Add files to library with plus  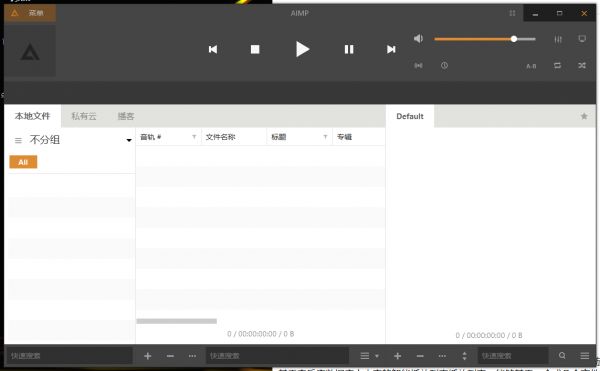pos(148,356)
